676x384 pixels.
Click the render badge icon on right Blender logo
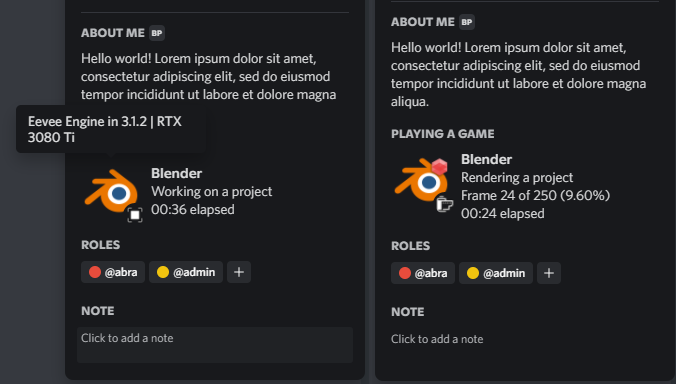pyautogui.click(x=444, y=203)
